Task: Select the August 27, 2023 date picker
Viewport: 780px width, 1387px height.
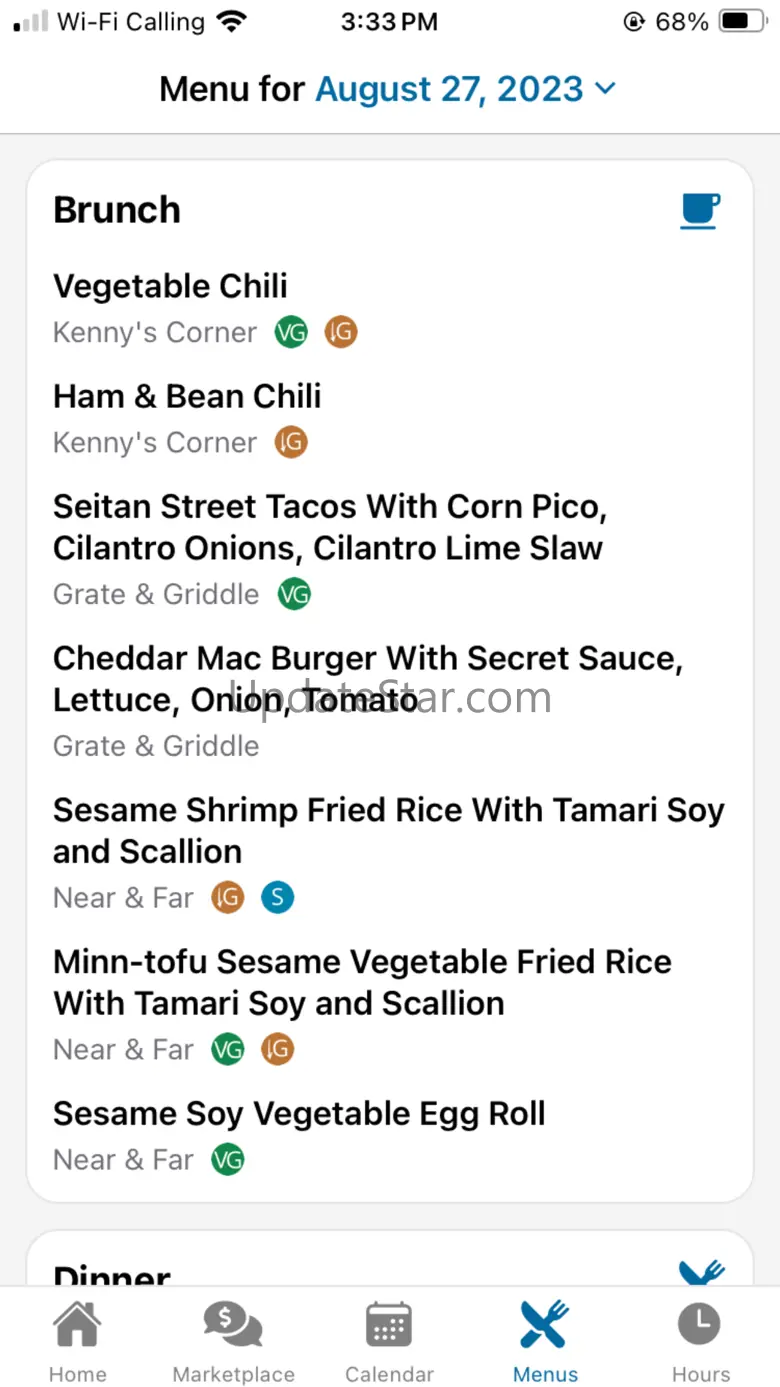Action: pyautogui.click(x=450, y=89)
